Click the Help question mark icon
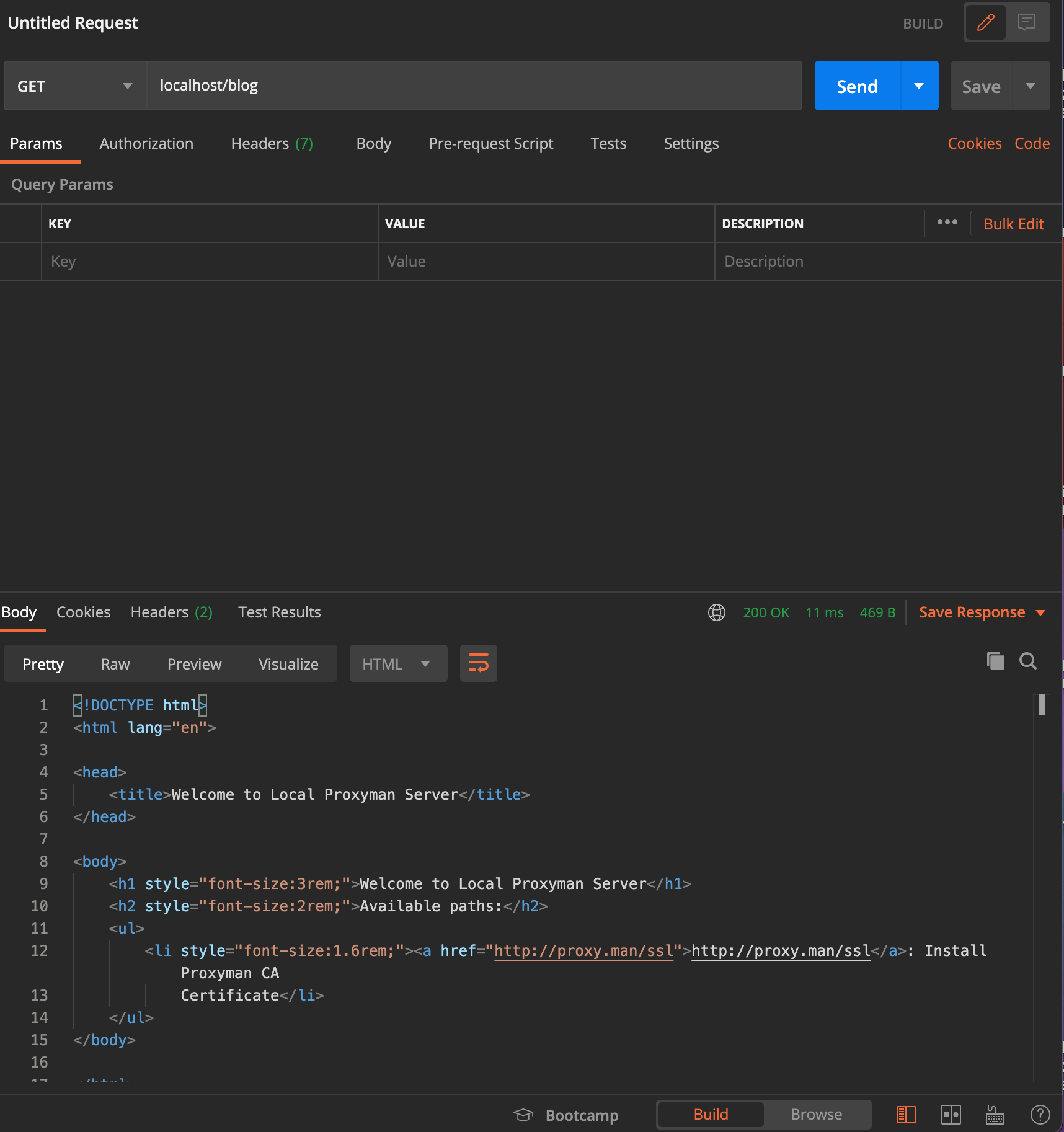 (x=1041, y=1114)
